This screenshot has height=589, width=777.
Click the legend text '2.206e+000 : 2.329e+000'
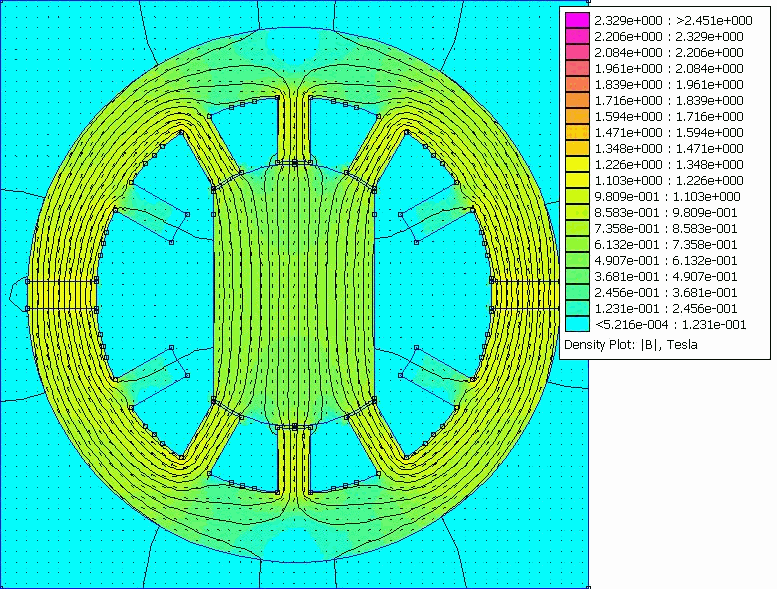(669, 36)
